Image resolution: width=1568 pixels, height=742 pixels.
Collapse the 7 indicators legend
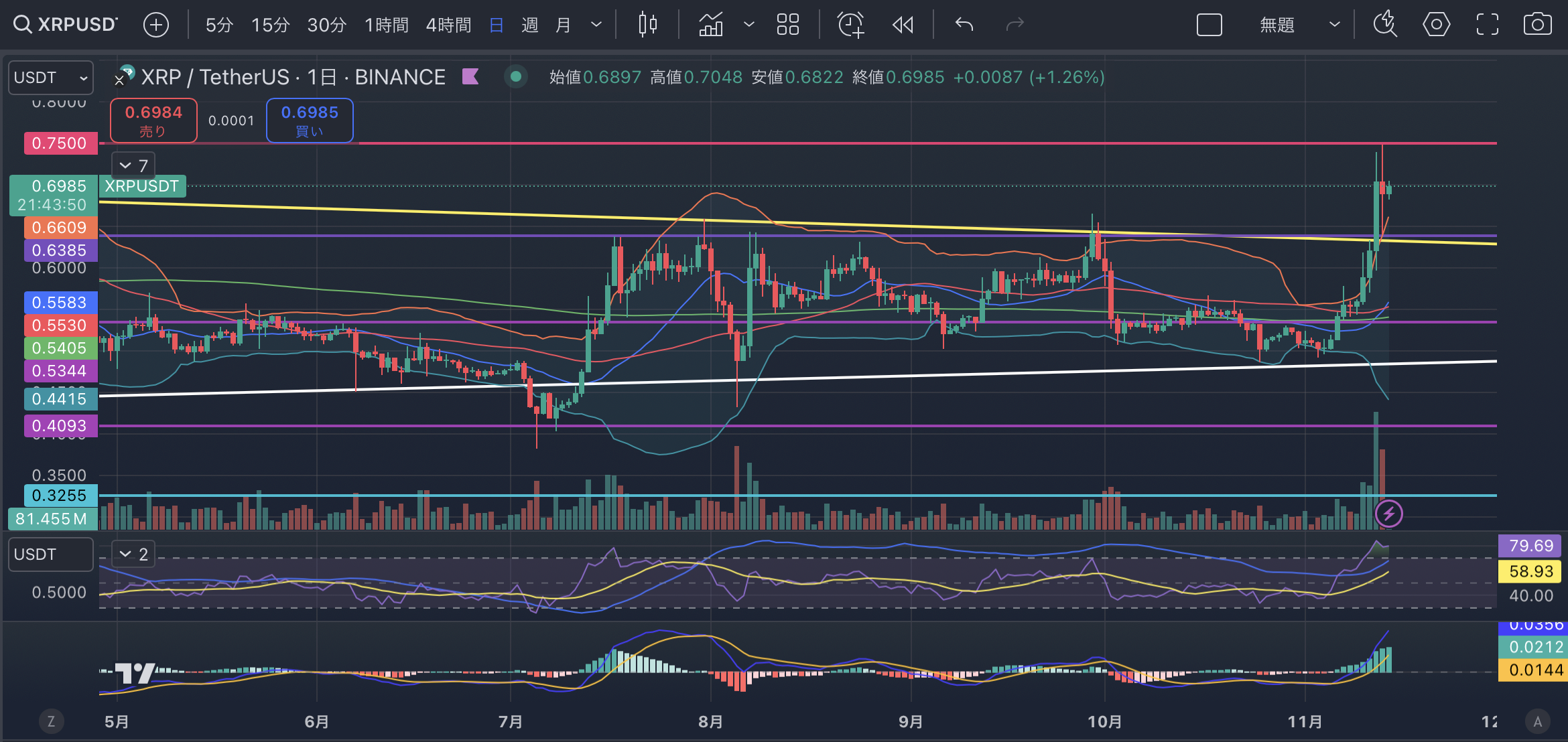(133, 165)
